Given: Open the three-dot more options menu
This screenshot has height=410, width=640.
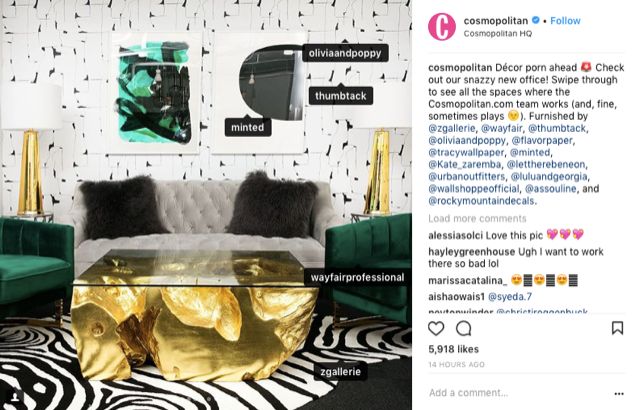Looking at the screenshot, I should point(619,394).
